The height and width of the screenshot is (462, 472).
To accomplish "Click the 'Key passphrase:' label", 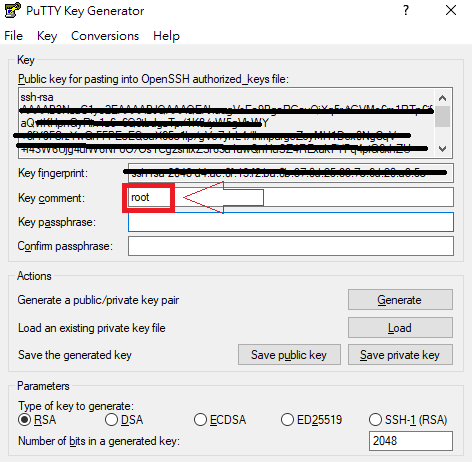I will (57, 222).
